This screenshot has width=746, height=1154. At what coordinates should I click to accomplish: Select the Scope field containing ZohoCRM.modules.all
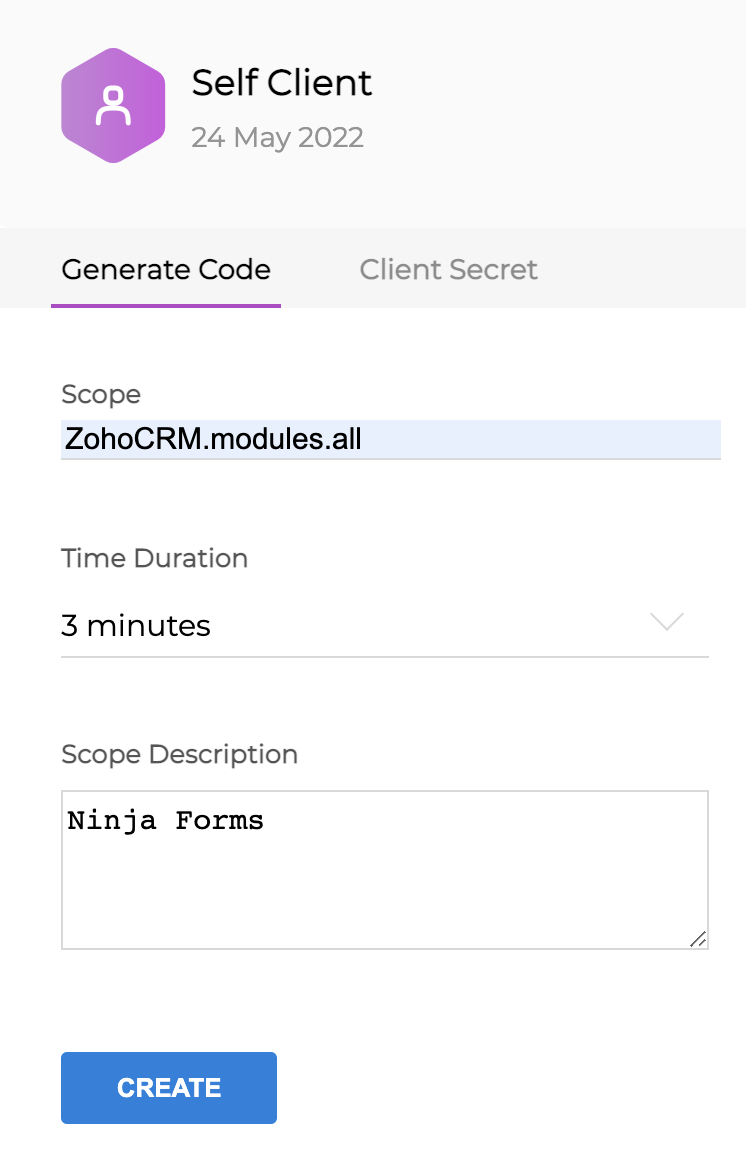390,438
